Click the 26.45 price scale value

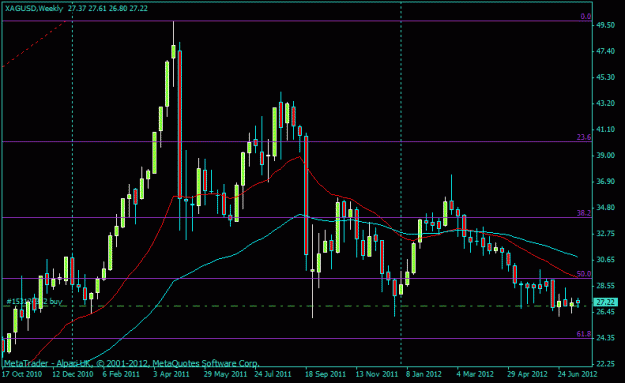click(x=605, y=312)
